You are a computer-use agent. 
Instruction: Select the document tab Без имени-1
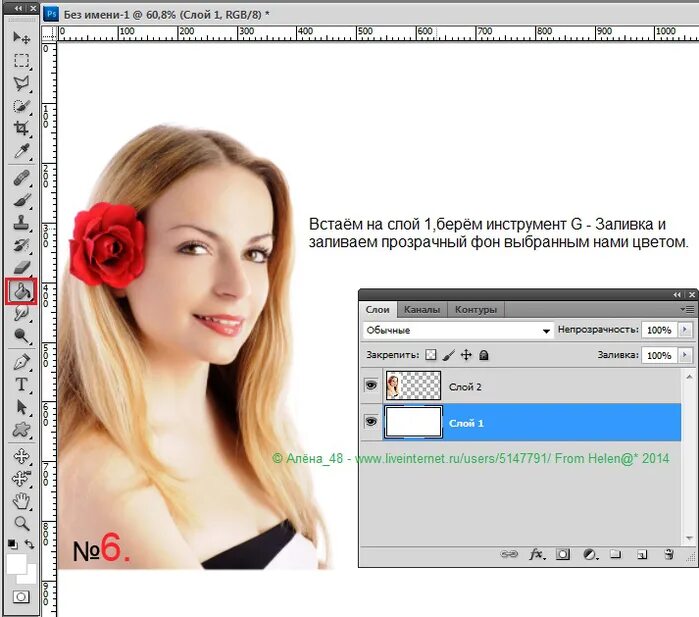pyautogui.click(x=167, y=15)
